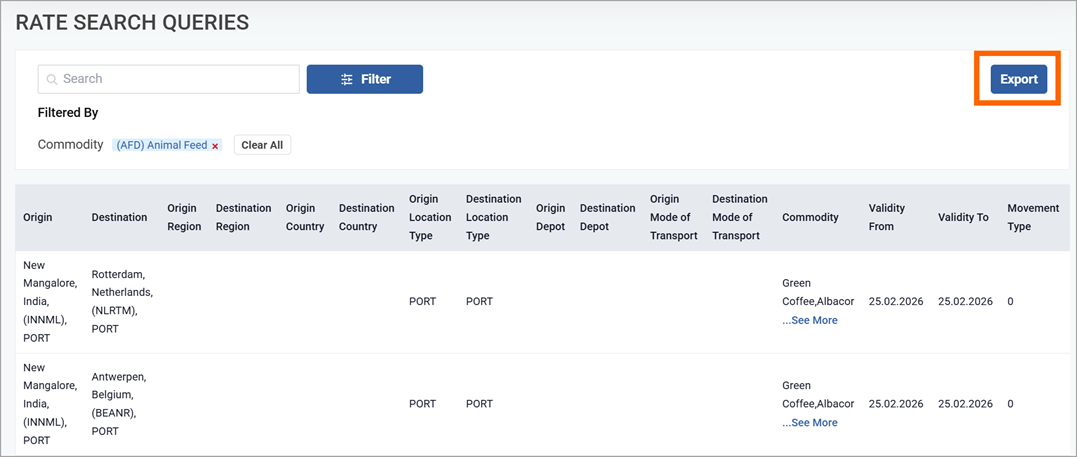Click the Origin Country column header
This screenshot has width=1077, height=457.
305,217
